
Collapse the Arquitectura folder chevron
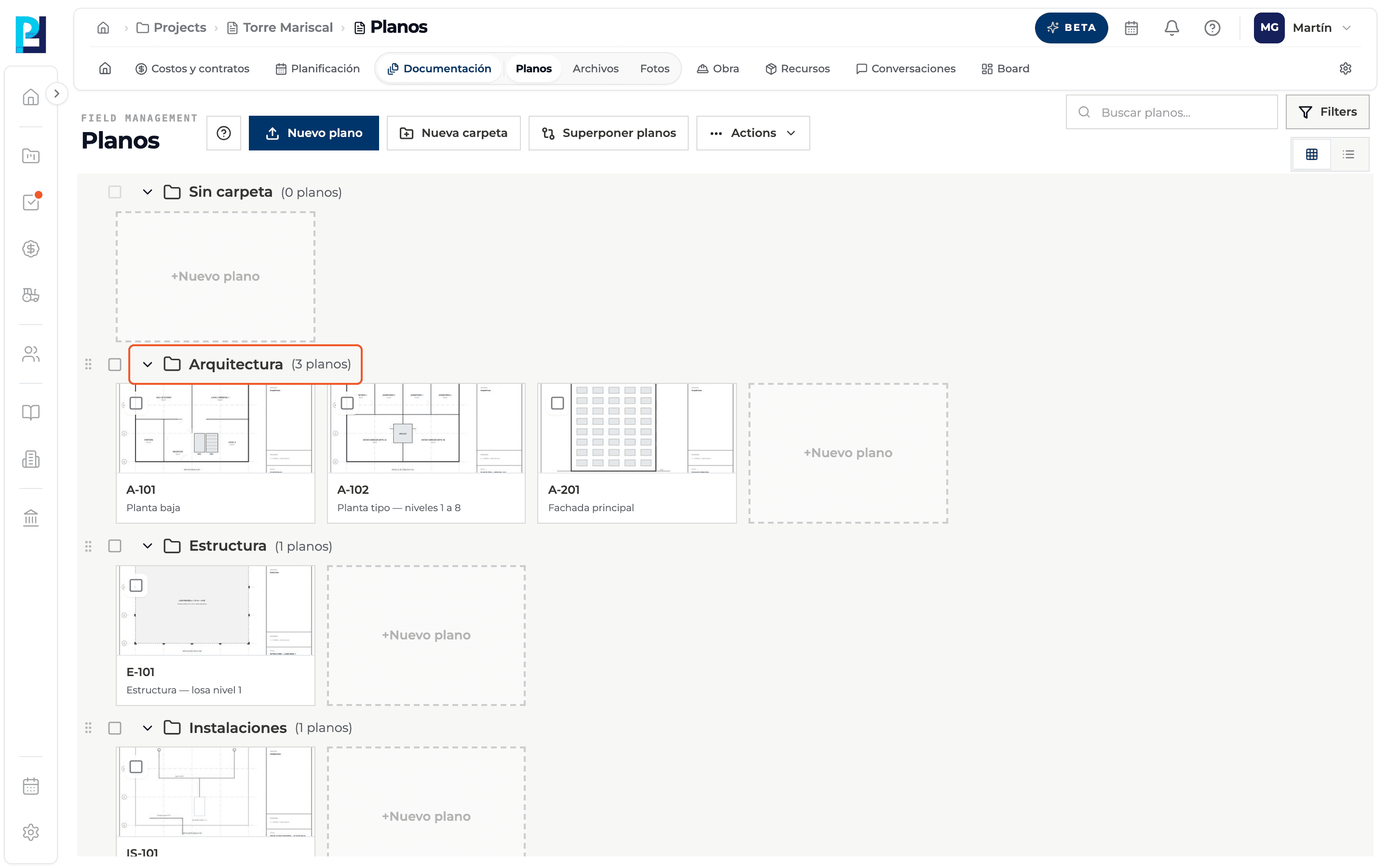click(148, 365)
